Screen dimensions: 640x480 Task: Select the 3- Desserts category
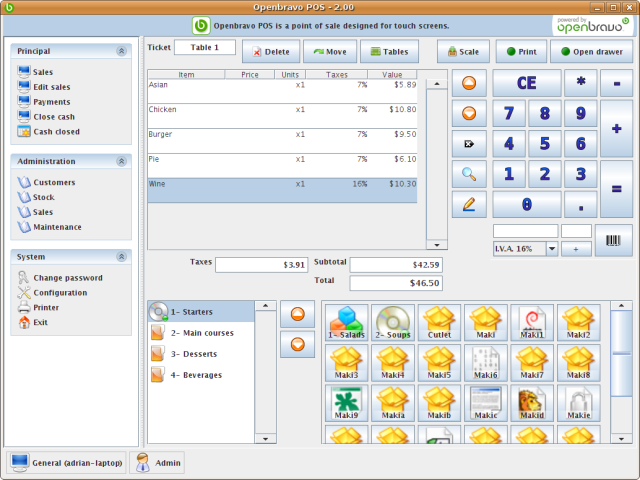pyautogui.click(x=201, y=354)
